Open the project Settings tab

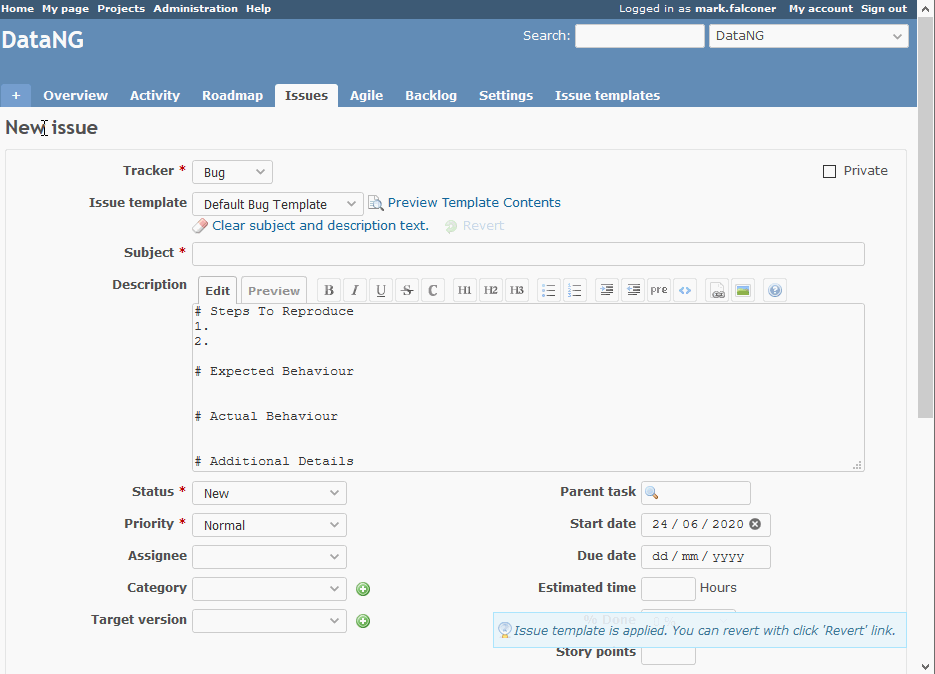coord(506,95)
